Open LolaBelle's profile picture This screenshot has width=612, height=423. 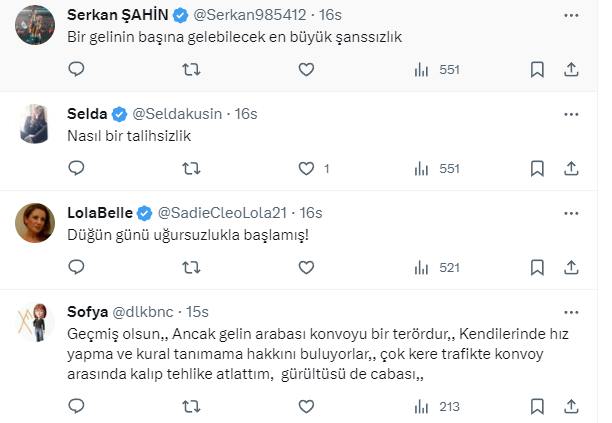click(36, 222)
